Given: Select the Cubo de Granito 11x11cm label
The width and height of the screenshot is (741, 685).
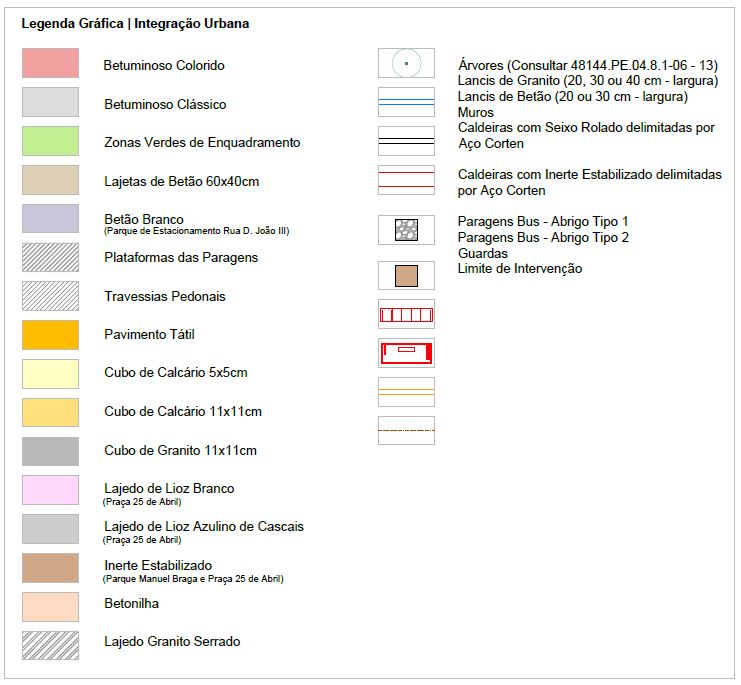Looking at the screenshot, I should click(180, 451).
